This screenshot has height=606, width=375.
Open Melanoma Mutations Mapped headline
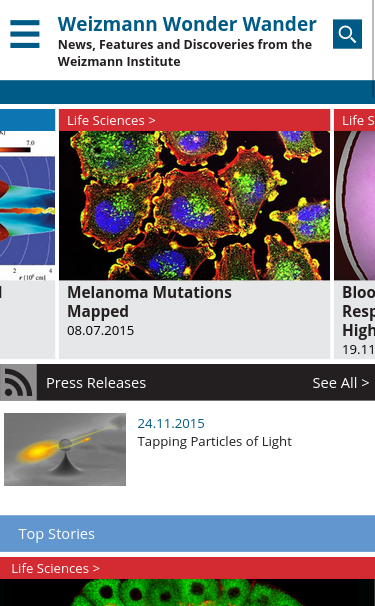click(149, 302)
